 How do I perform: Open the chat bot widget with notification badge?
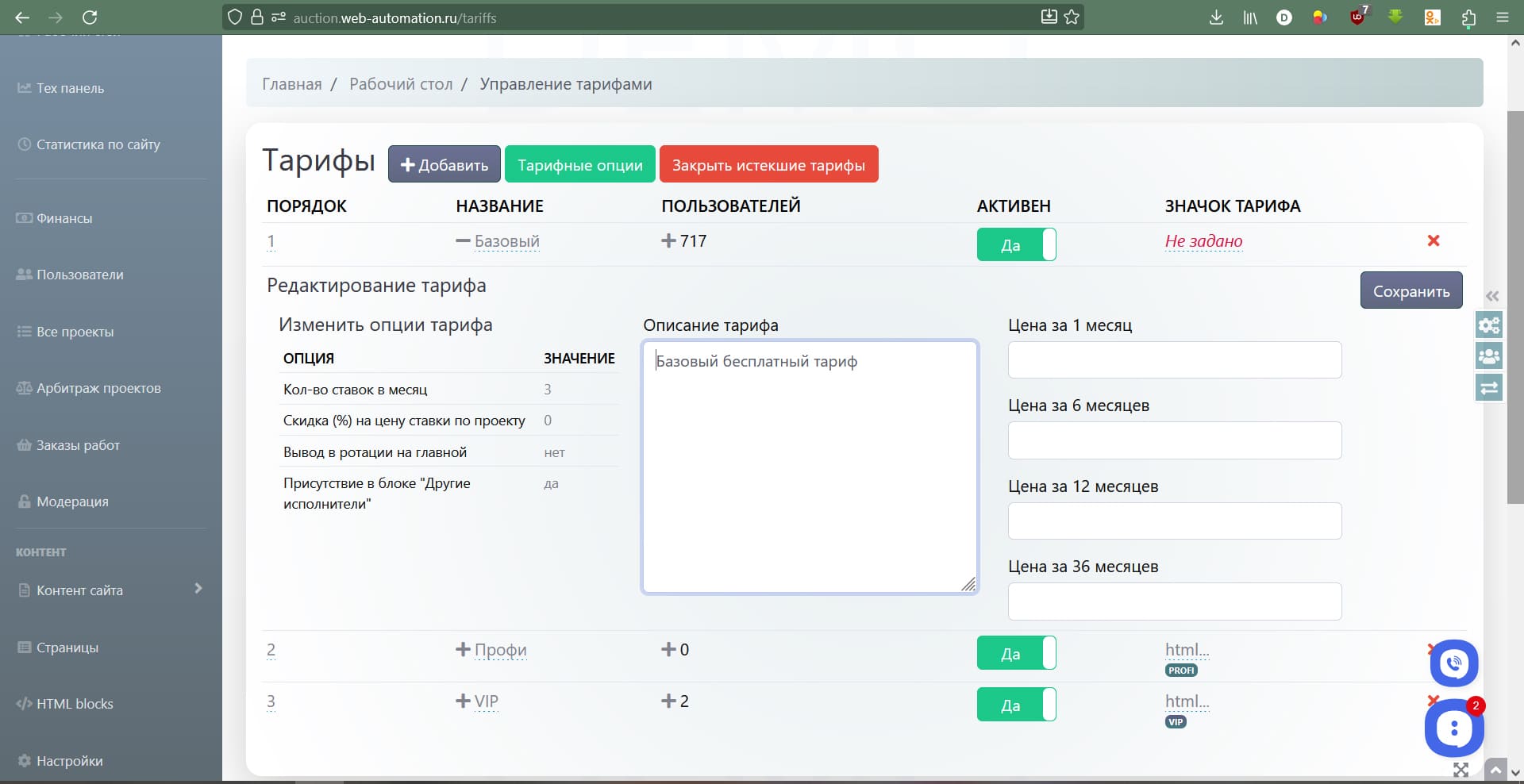pyautogui.click(x=1453, y=728)
